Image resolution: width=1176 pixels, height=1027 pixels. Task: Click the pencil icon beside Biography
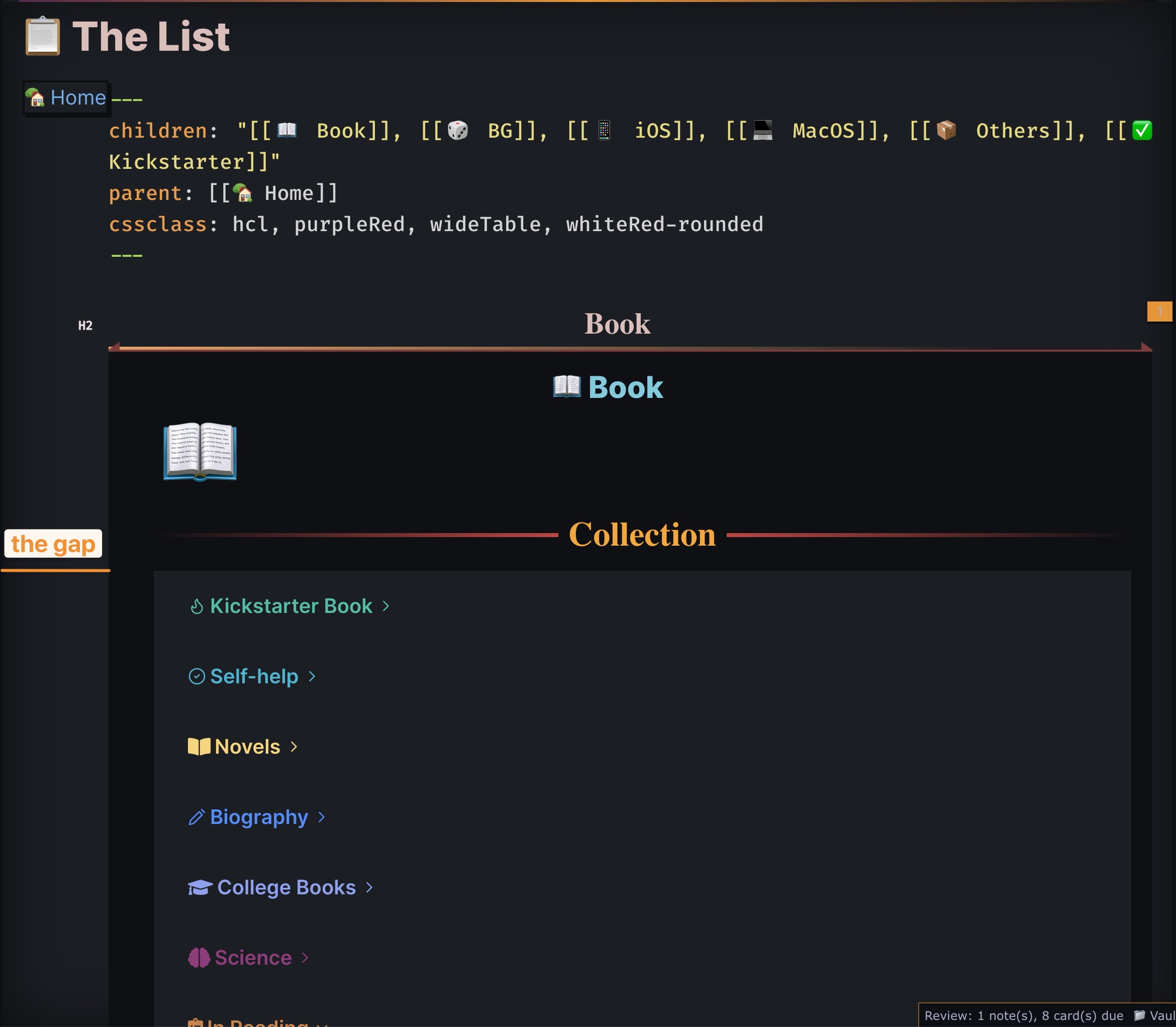pyautogui.click(x=197, y=817)
